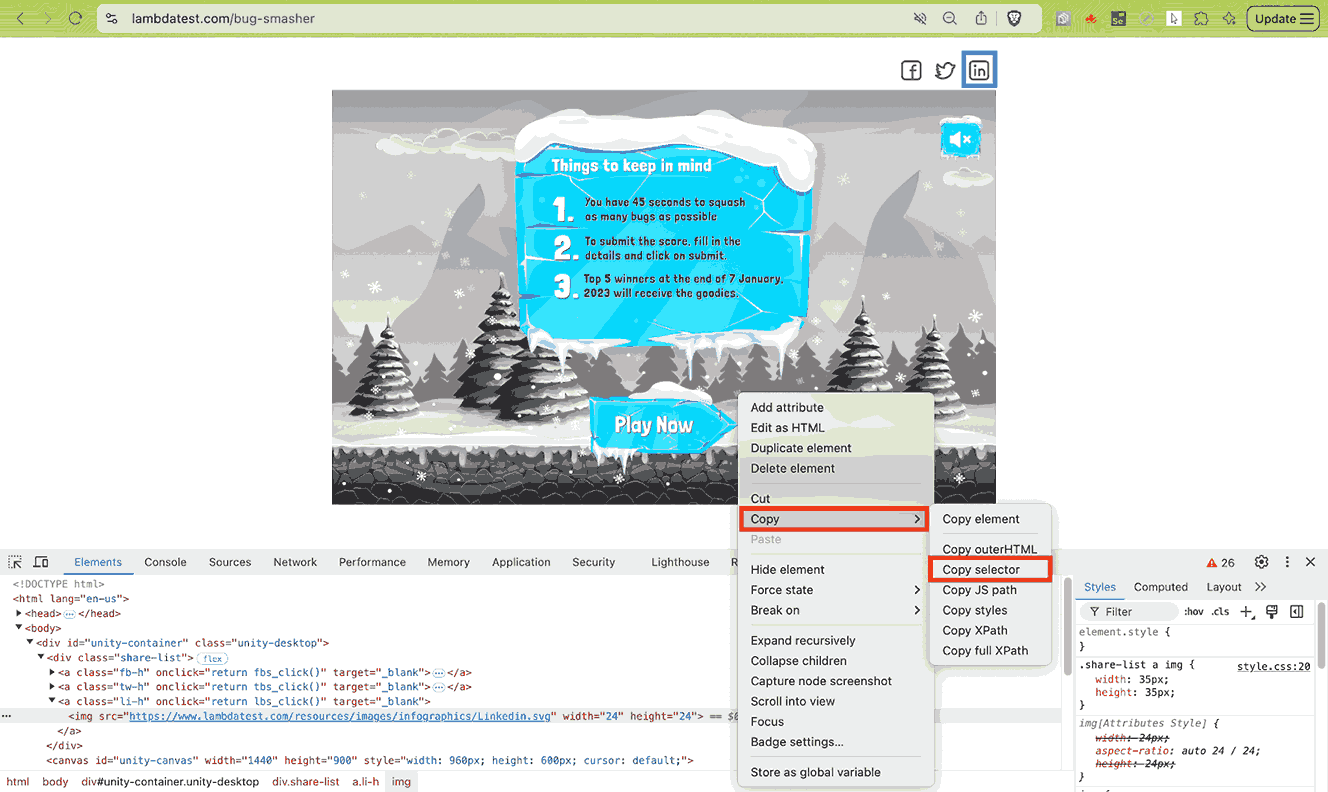
Task: Open the Lighthouse tab
Action: 680,562
